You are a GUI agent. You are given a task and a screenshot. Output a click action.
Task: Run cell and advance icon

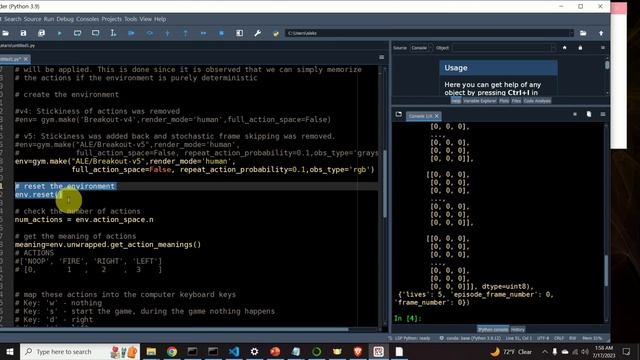95,33
